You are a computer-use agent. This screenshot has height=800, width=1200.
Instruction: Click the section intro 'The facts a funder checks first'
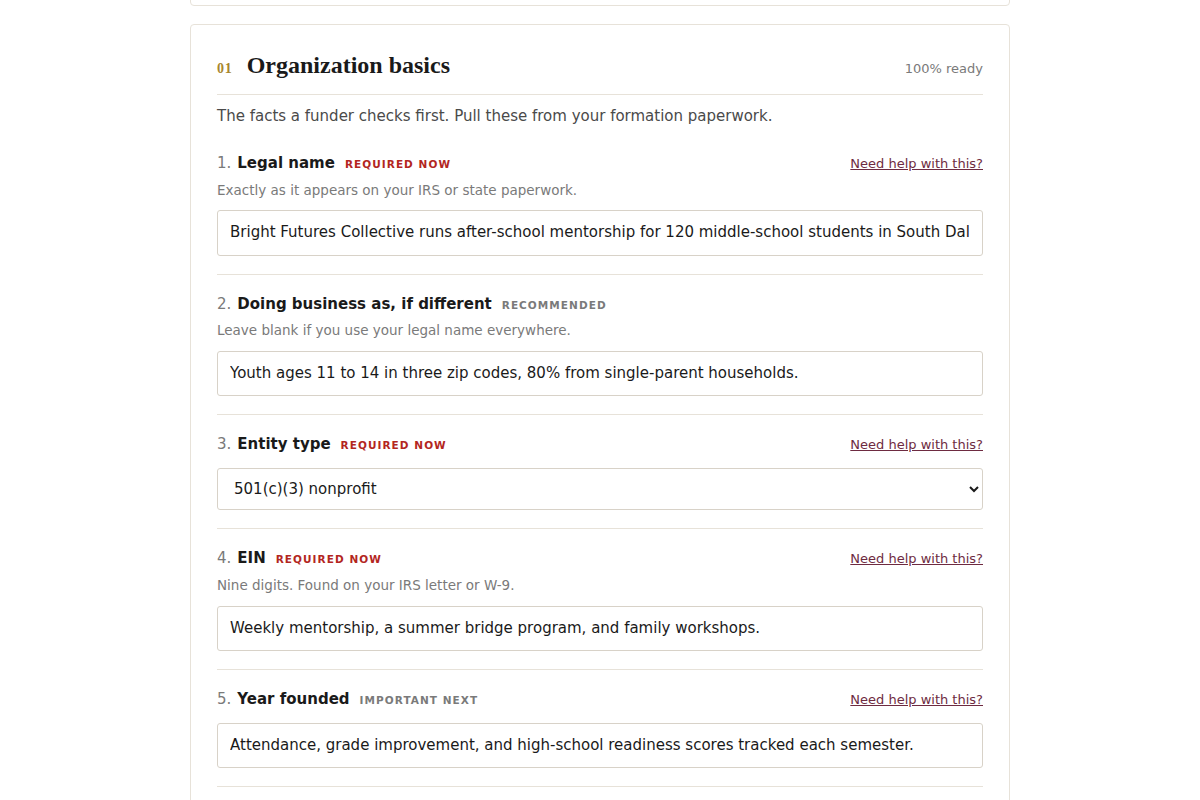(494, 116)
